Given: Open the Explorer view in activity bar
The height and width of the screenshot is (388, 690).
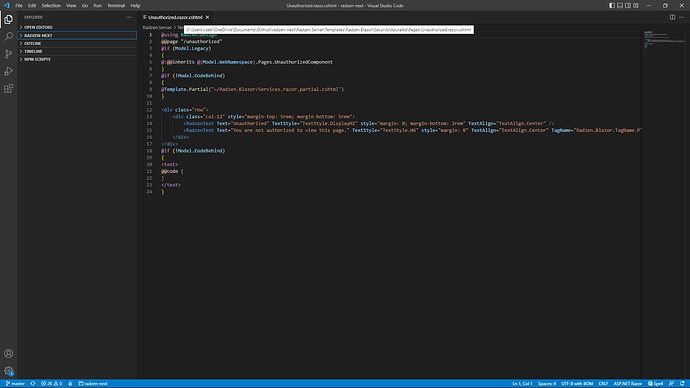Looking at the screenshot, I should (x=8, y=19).
